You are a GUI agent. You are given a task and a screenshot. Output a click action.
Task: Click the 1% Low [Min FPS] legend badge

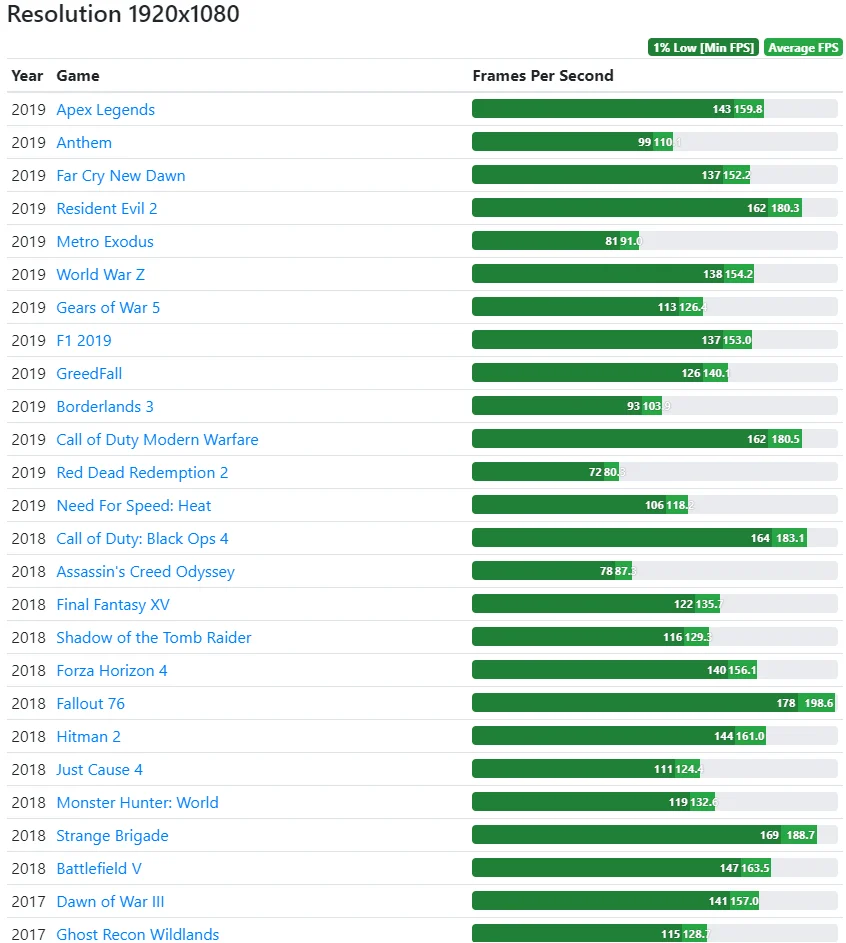(704, 48)
